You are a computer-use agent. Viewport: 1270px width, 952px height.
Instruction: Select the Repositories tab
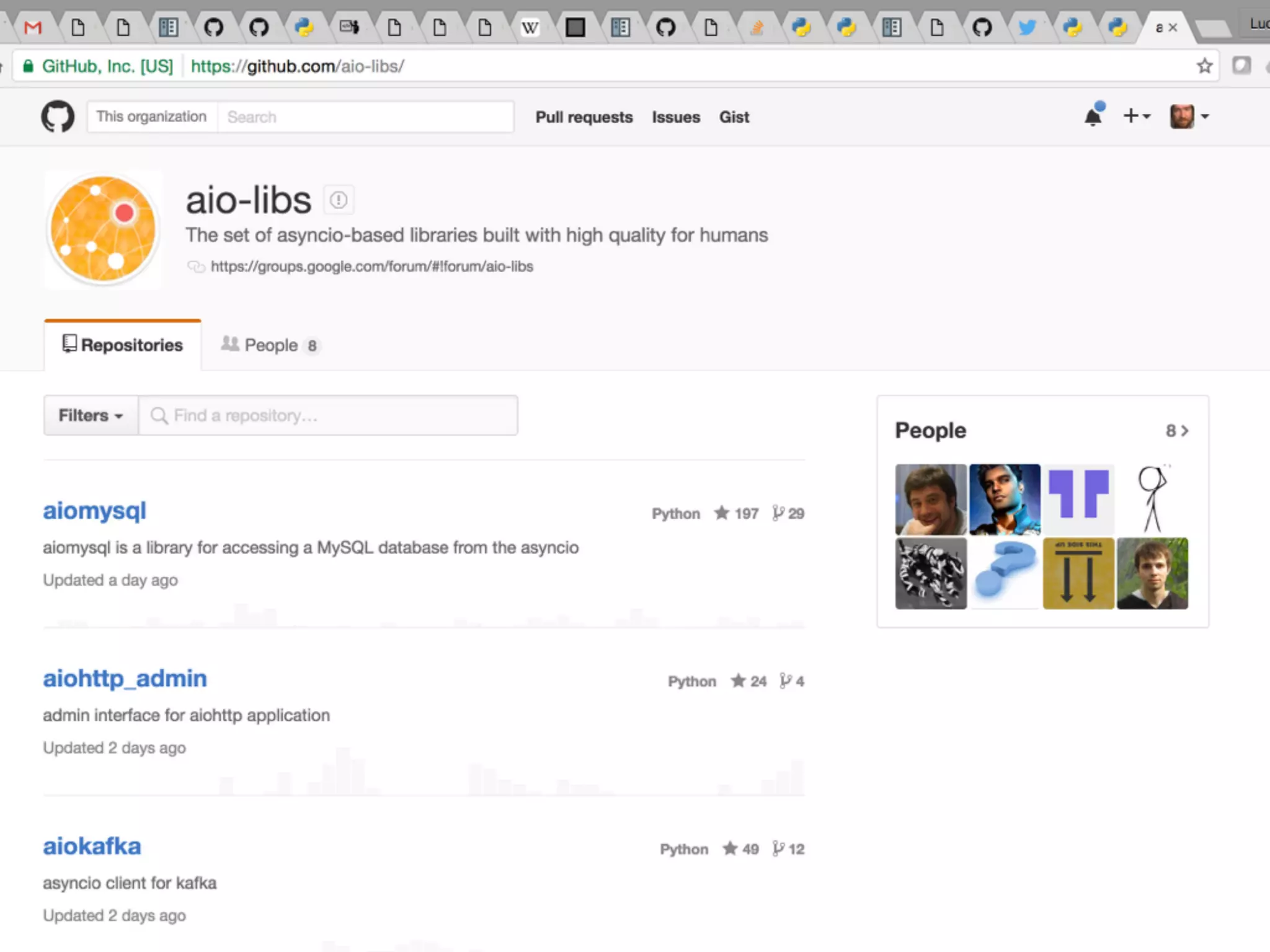click(123, 345)
